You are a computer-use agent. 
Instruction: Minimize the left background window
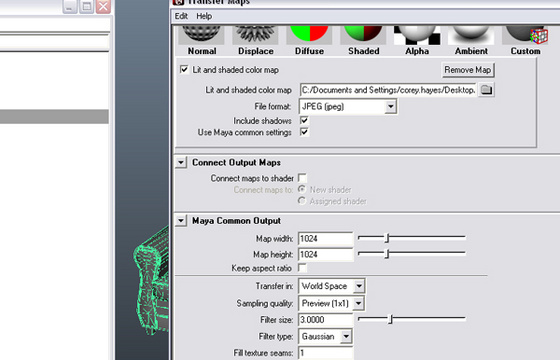click(70, 6)
